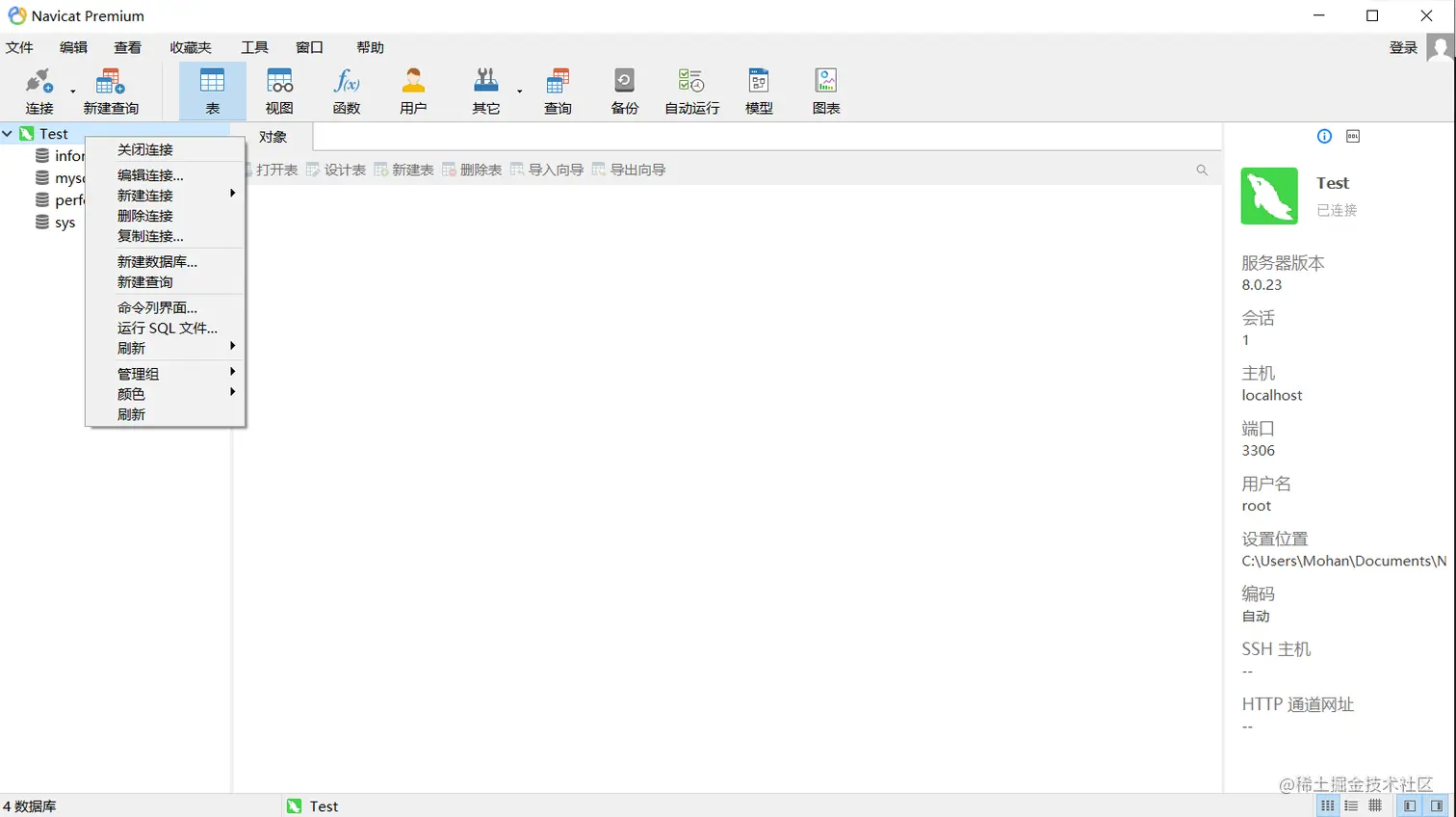Viewport: 1456px width, 817px height.
Task: Select the 对象 objects tab
Action: pos(273,137)
